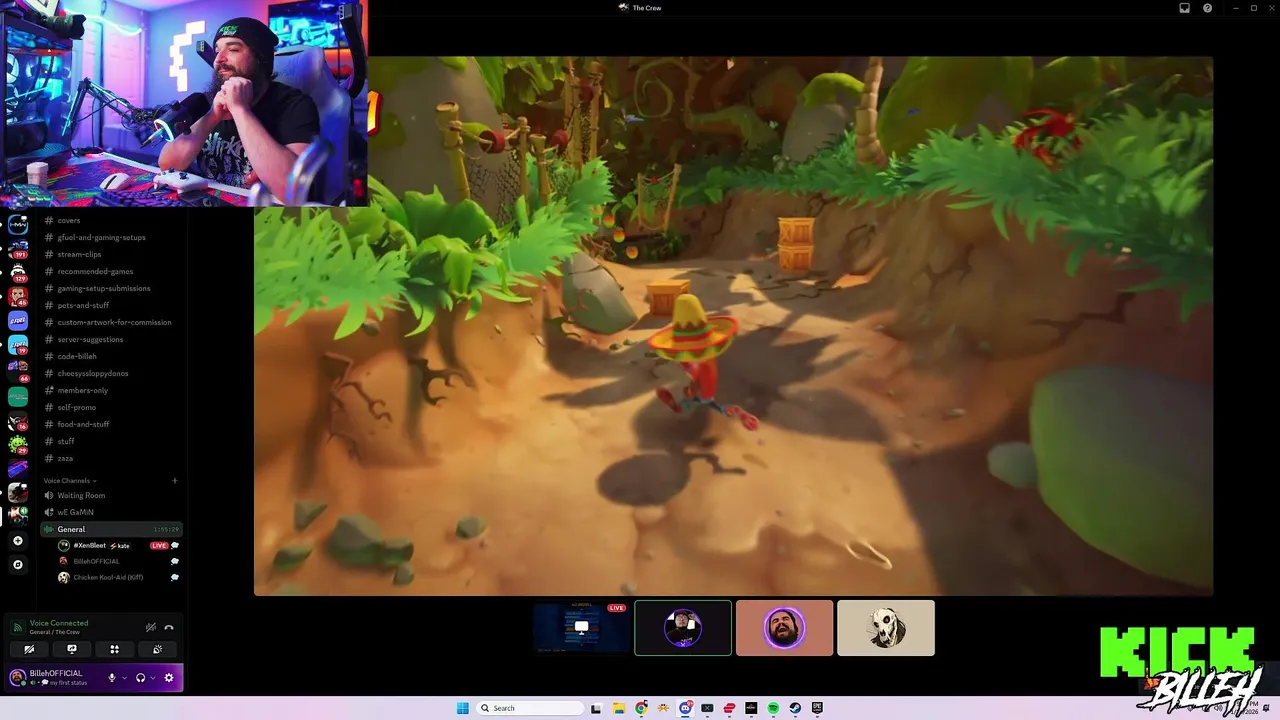
Task: Select the green-outlined participant tile
Action: pos(683,628)
